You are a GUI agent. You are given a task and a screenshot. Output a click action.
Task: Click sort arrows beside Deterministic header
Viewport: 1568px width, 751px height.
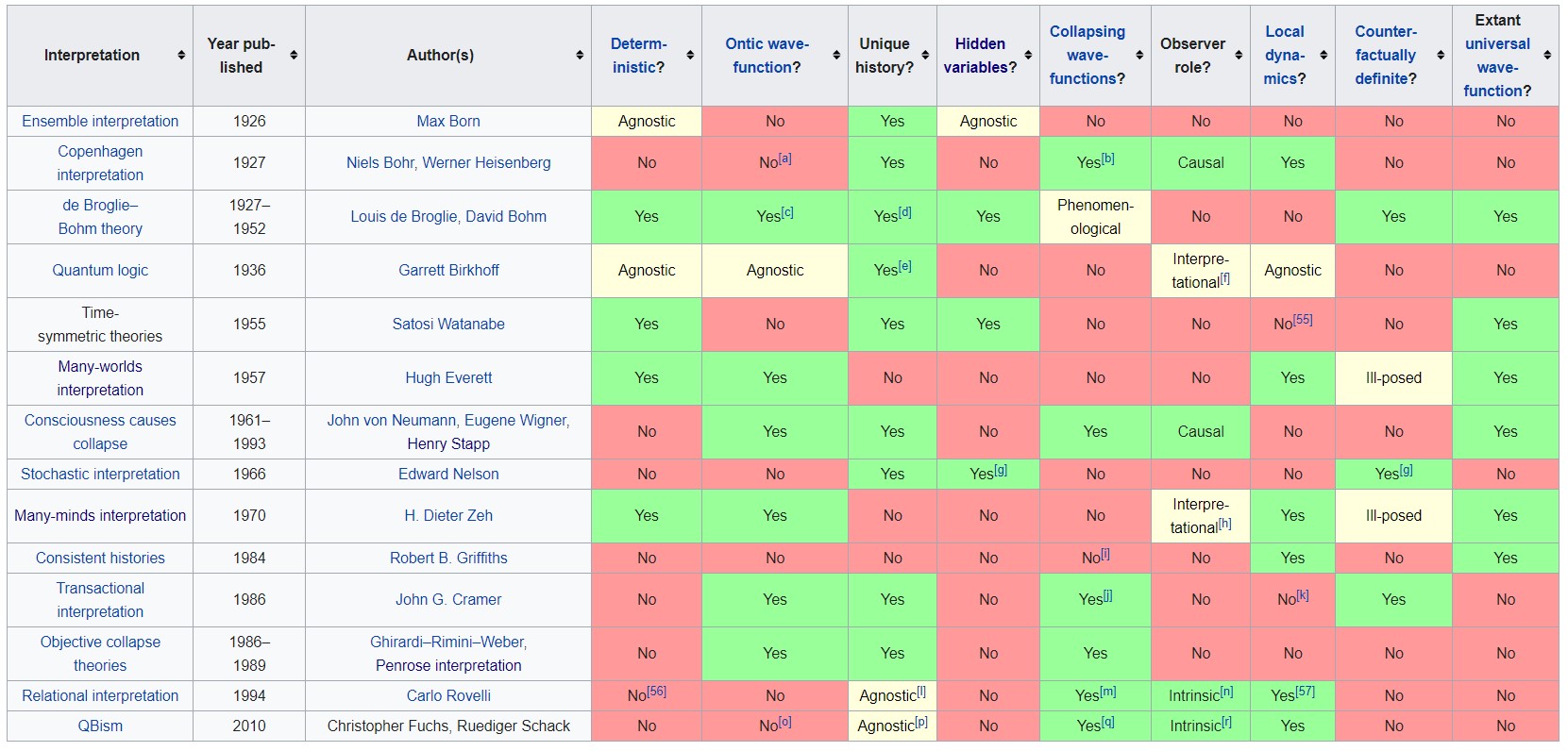[690, 56]
